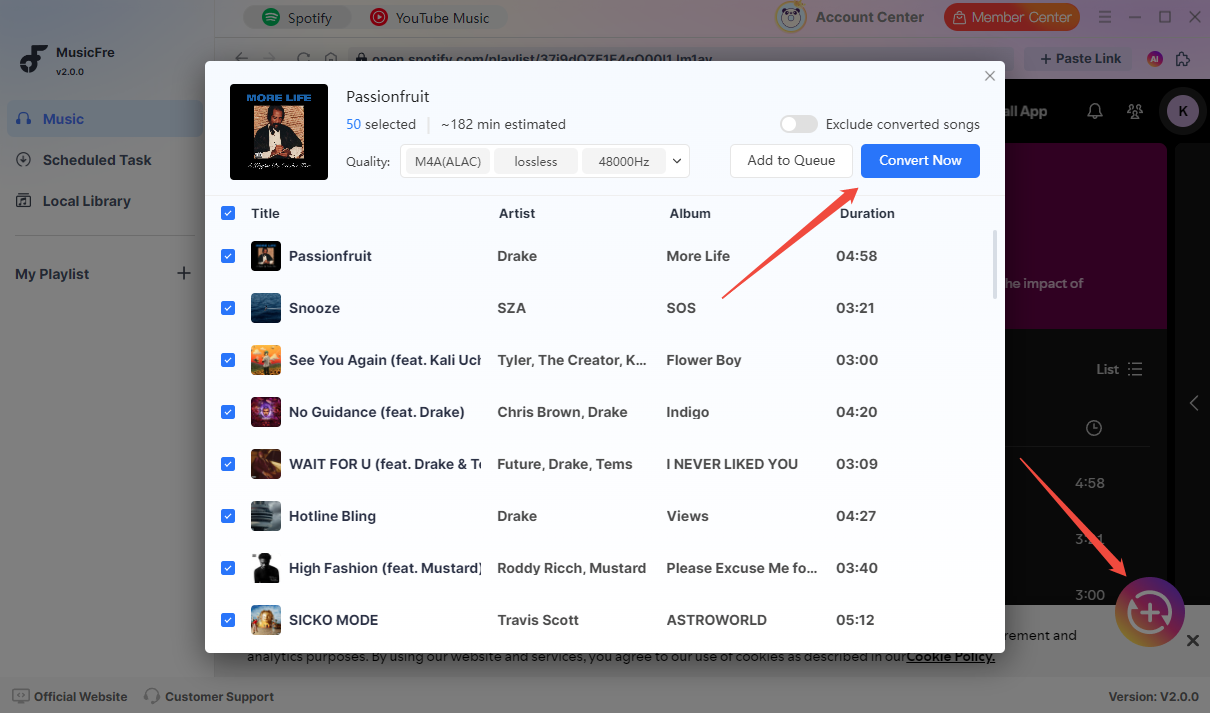This screenshot has width=1210, height=713.
Task: Open the Official Website link
Action: (x=70, y=696)
